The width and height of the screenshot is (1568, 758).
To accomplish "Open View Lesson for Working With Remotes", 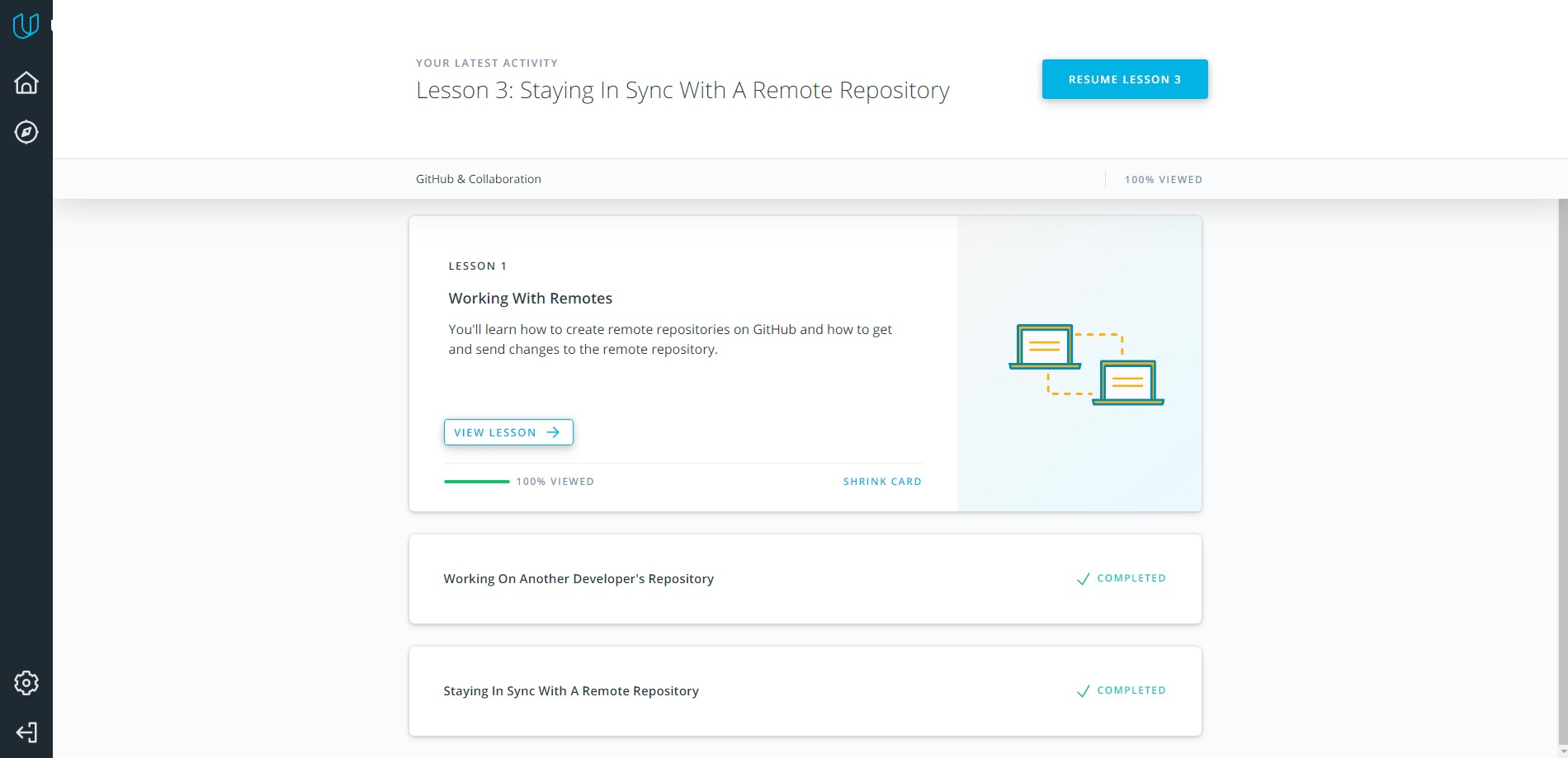I will (x=508, y=432).
